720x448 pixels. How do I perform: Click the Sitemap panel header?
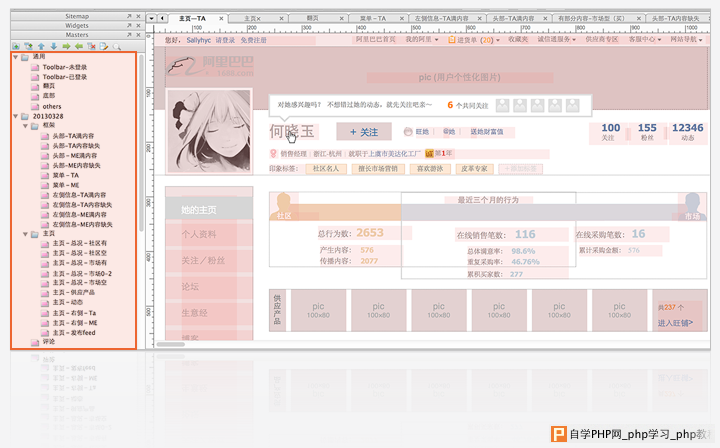[x=77, y=16]
